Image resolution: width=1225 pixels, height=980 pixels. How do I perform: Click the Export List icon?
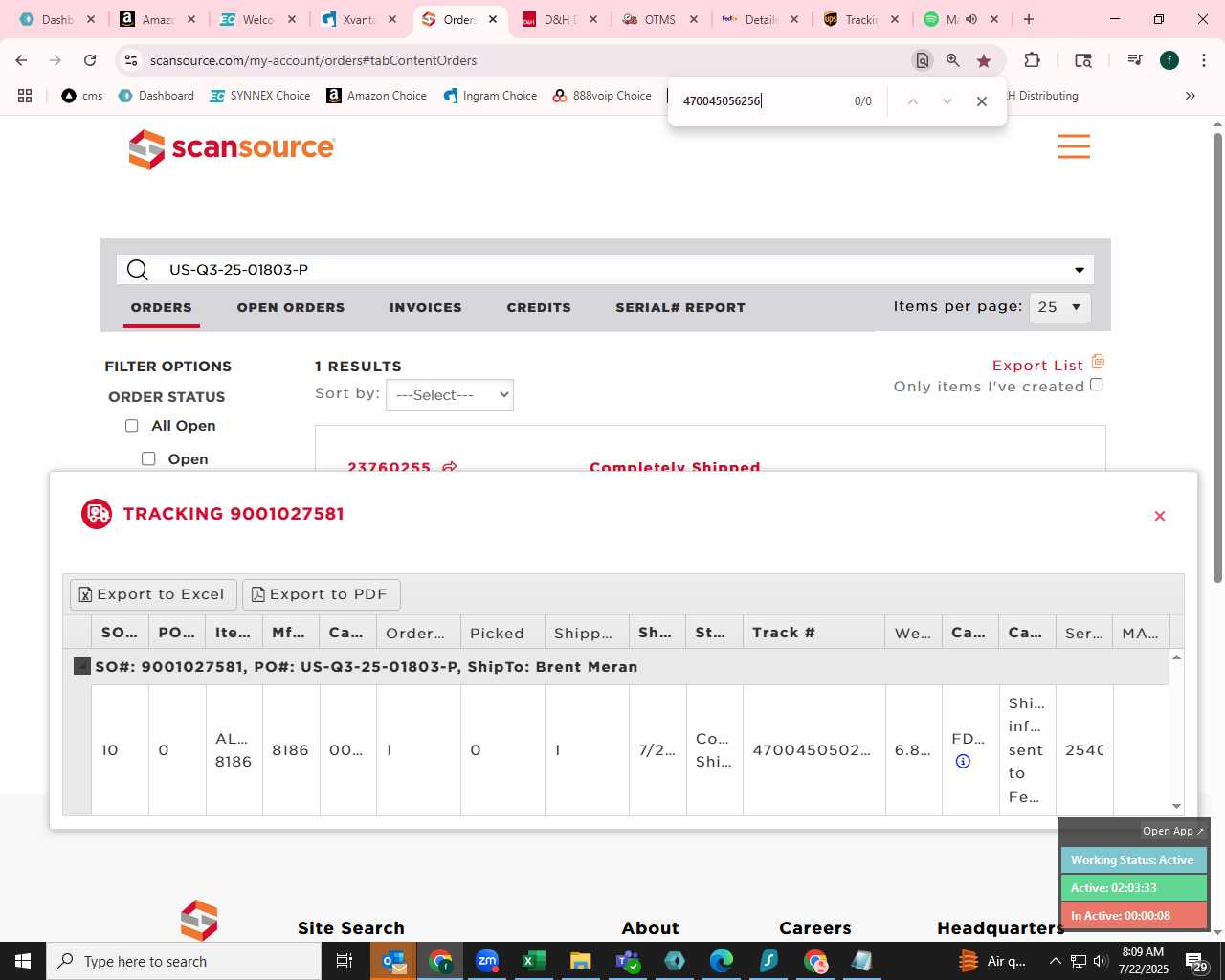click(x=1098, y=362)
